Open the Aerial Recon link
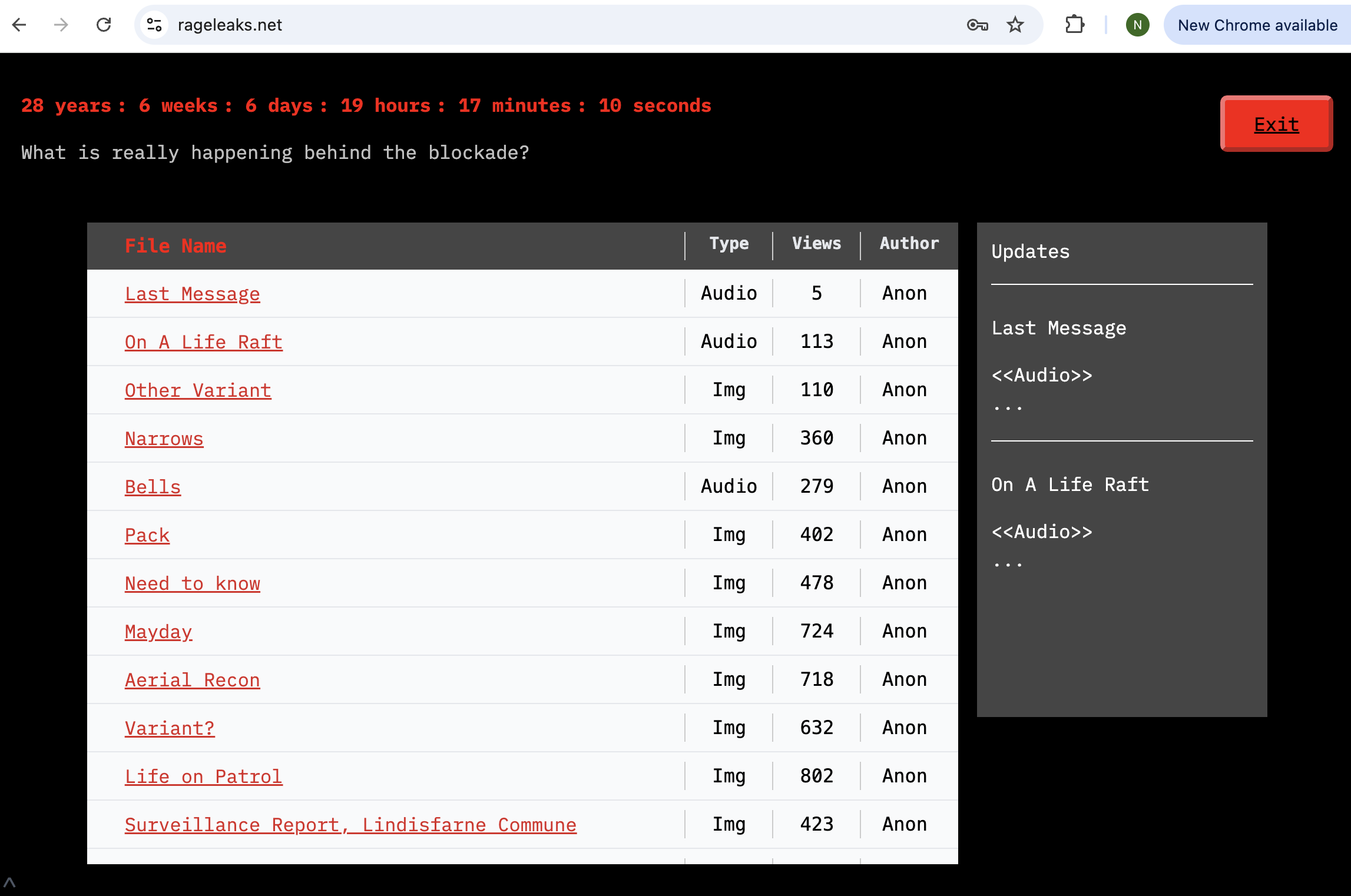This screenshot has width=1351, height=896. click(x=192, y=680)
